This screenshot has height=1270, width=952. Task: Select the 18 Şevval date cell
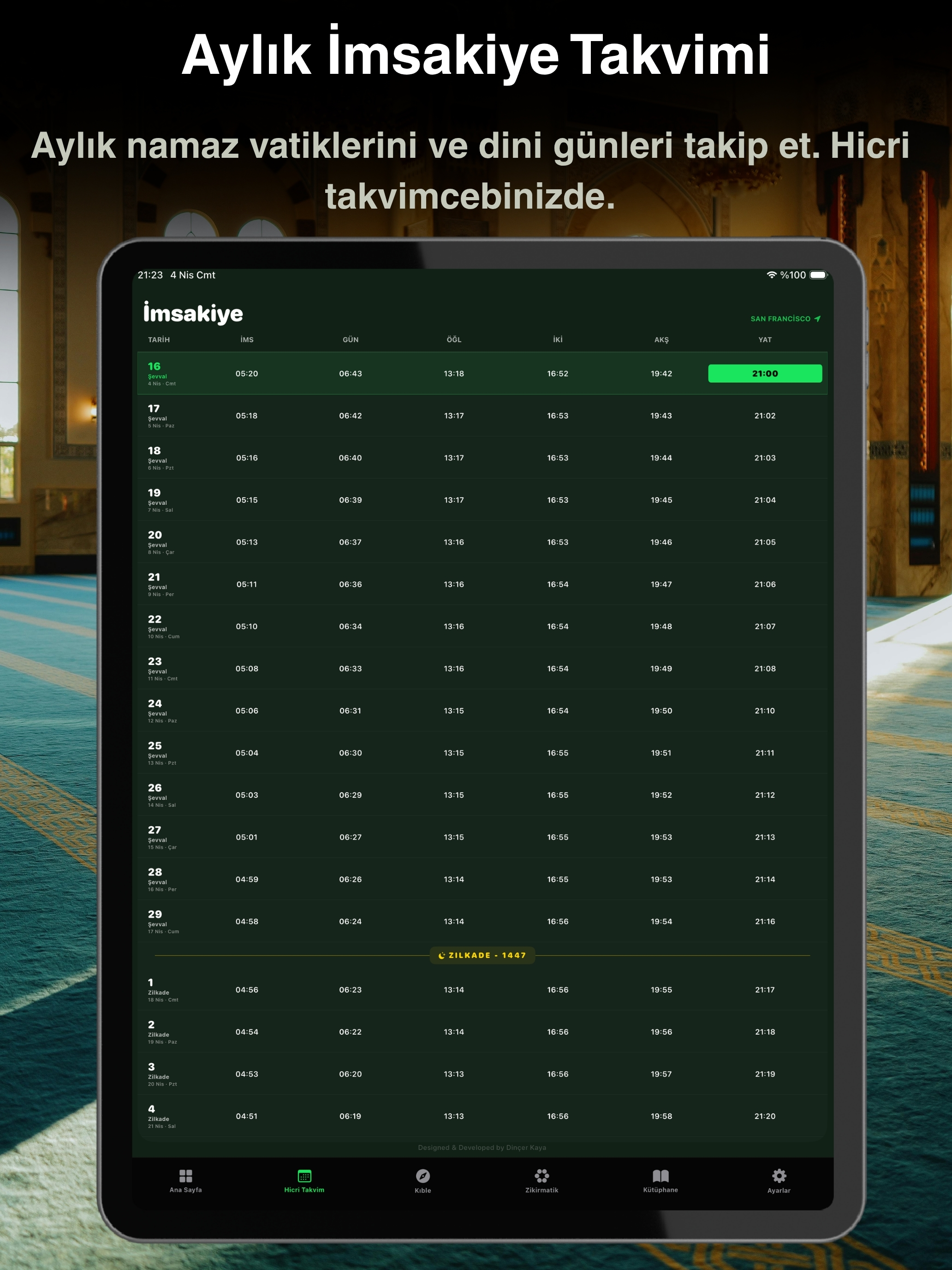point(161,458)
